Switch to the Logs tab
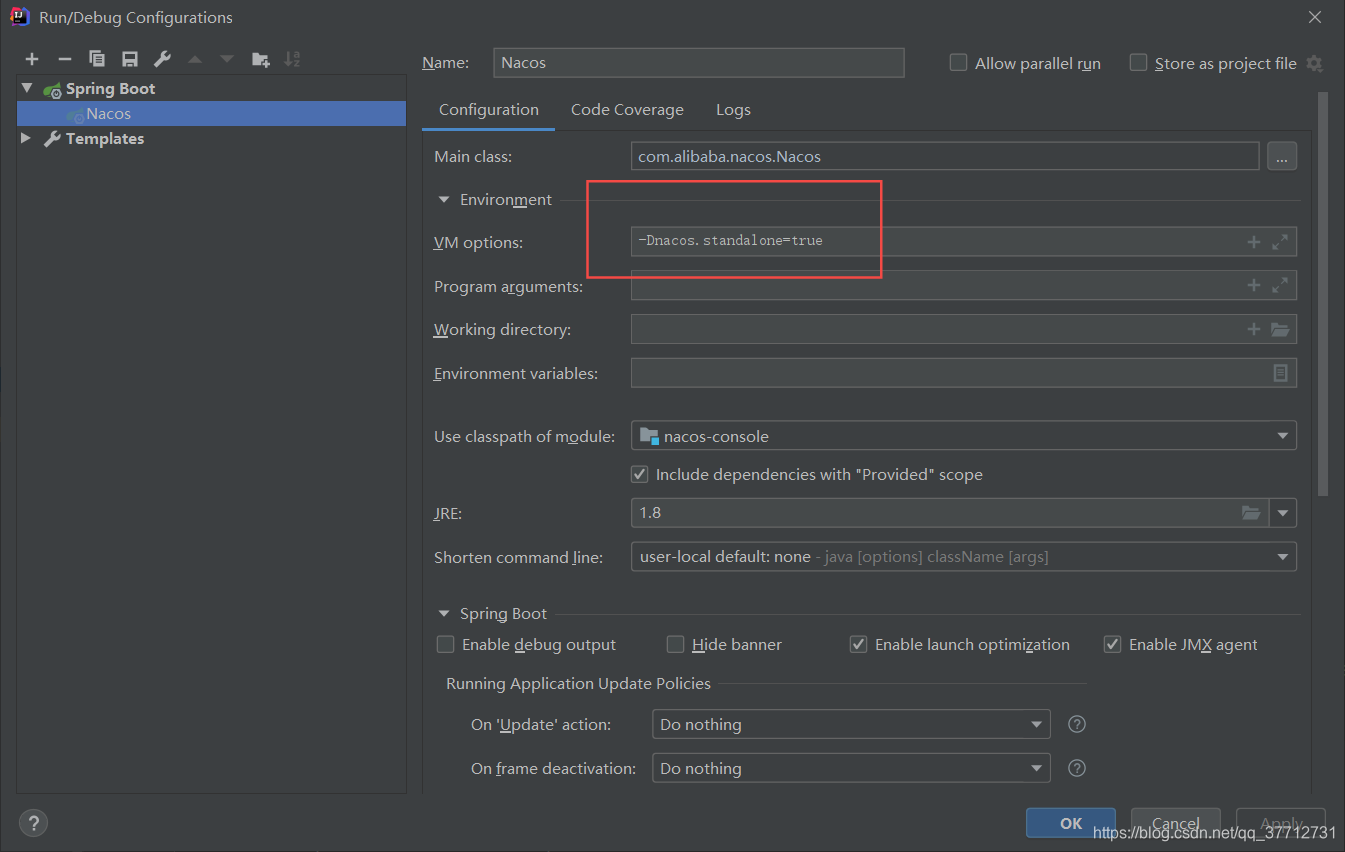 click(733, 110)
